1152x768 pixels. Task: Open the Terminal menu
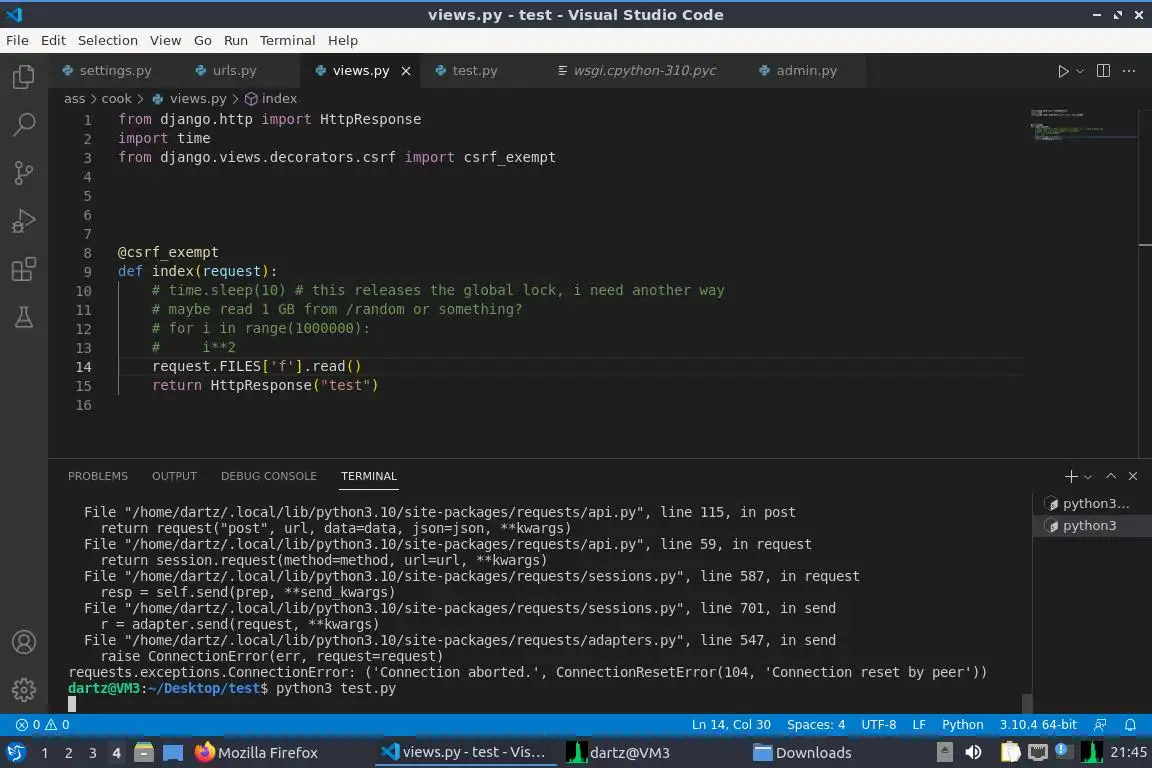[287, 40]
